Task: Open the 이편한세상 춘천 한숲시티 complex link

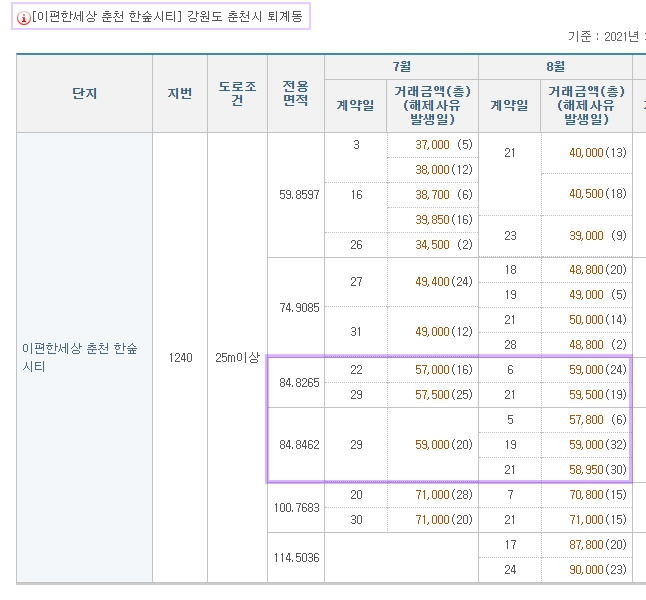Action: [x=80, y=357]
